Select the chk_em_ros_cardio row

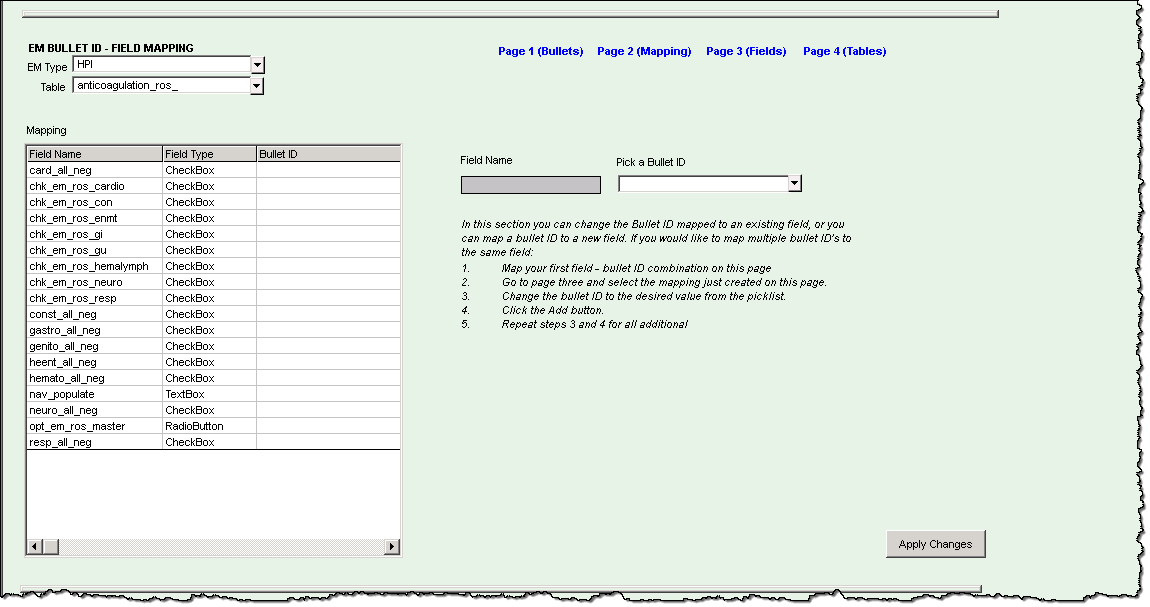click(213, 186)
